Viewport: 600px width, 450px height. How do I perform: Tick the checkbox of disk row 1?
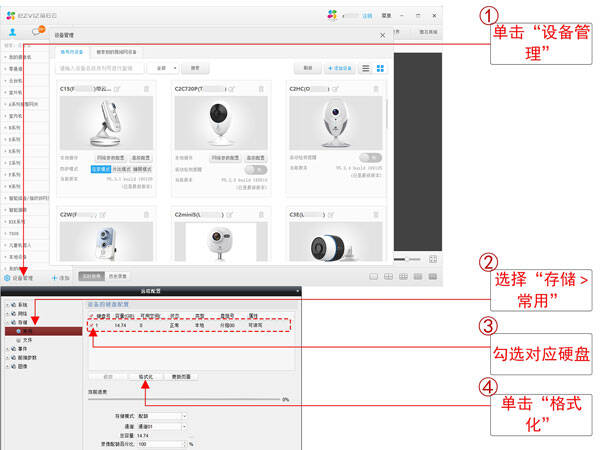91,325
